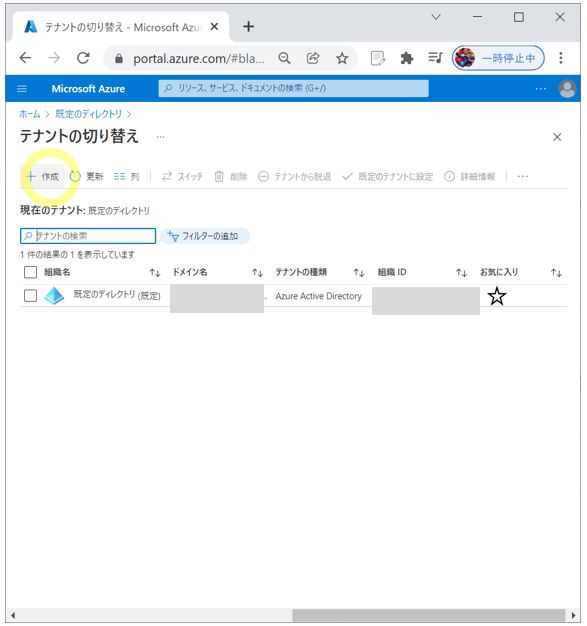Open 既定のディレクトリ (既定) tenant name
Viewport: 587px width, 626px height.
click(117, 295)
